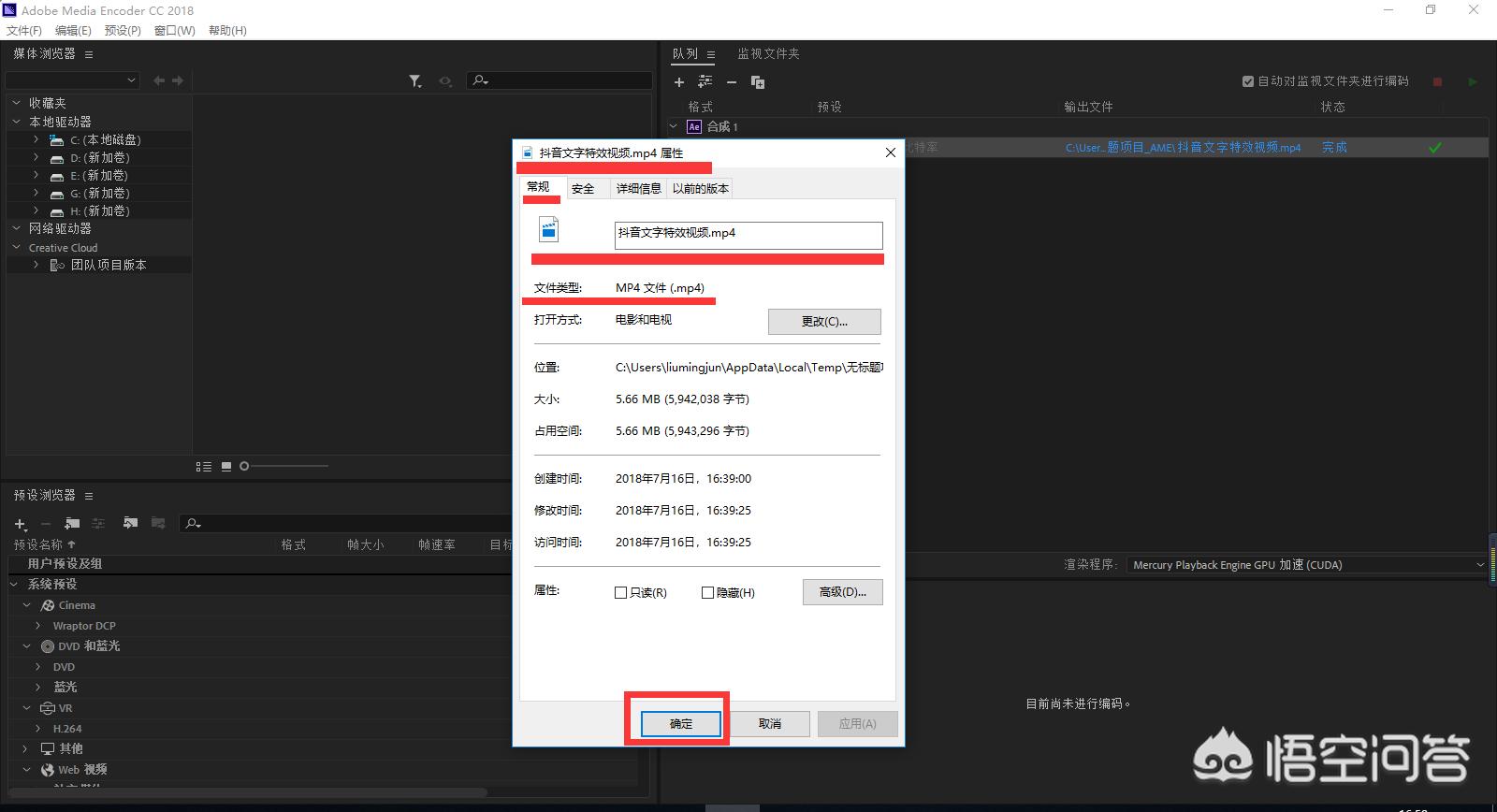Screen dimensions: 1497x812
Task: Click the 更改(C)... button
Action: [824, 322]
